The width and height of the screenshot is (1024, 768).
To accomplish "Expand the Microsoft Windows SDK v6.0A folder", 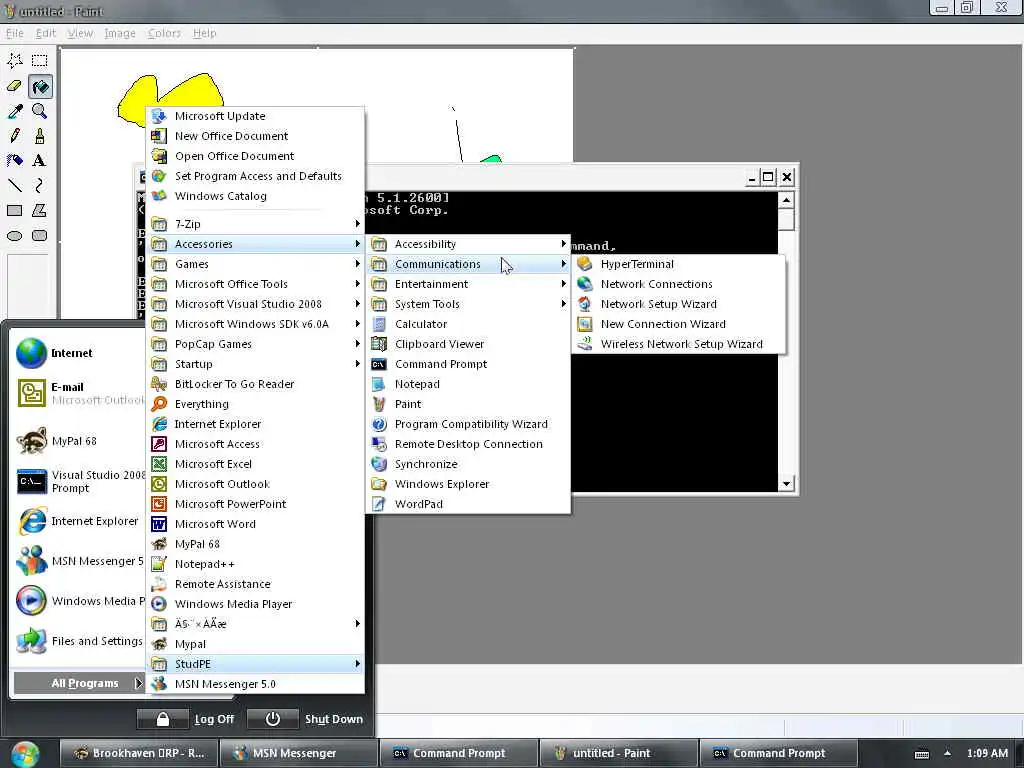I will pyautogui.click(x=255, y=324).
